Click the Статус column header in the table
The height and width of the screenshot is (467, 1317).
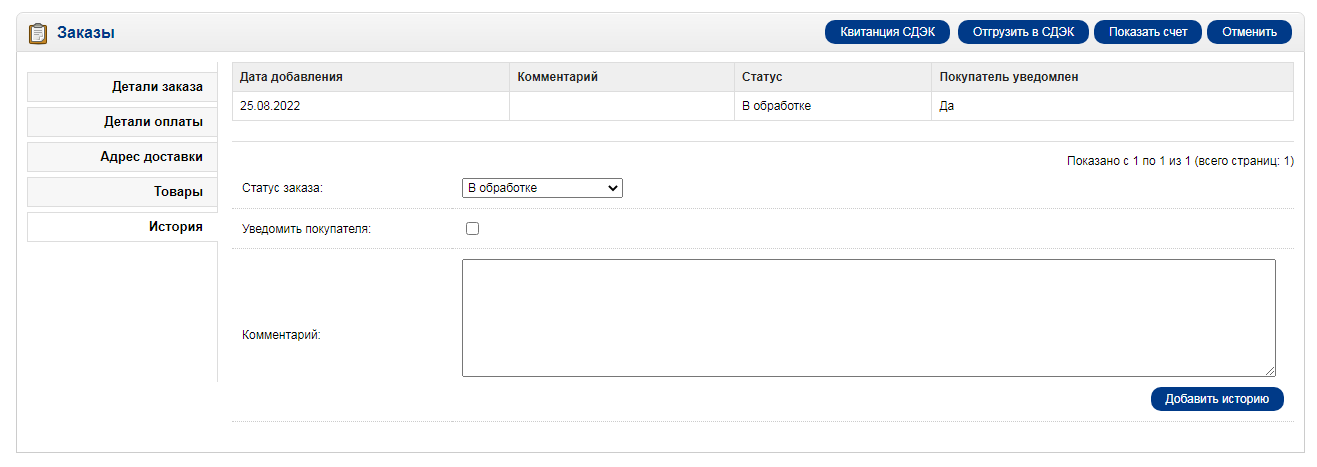[762, 77]
